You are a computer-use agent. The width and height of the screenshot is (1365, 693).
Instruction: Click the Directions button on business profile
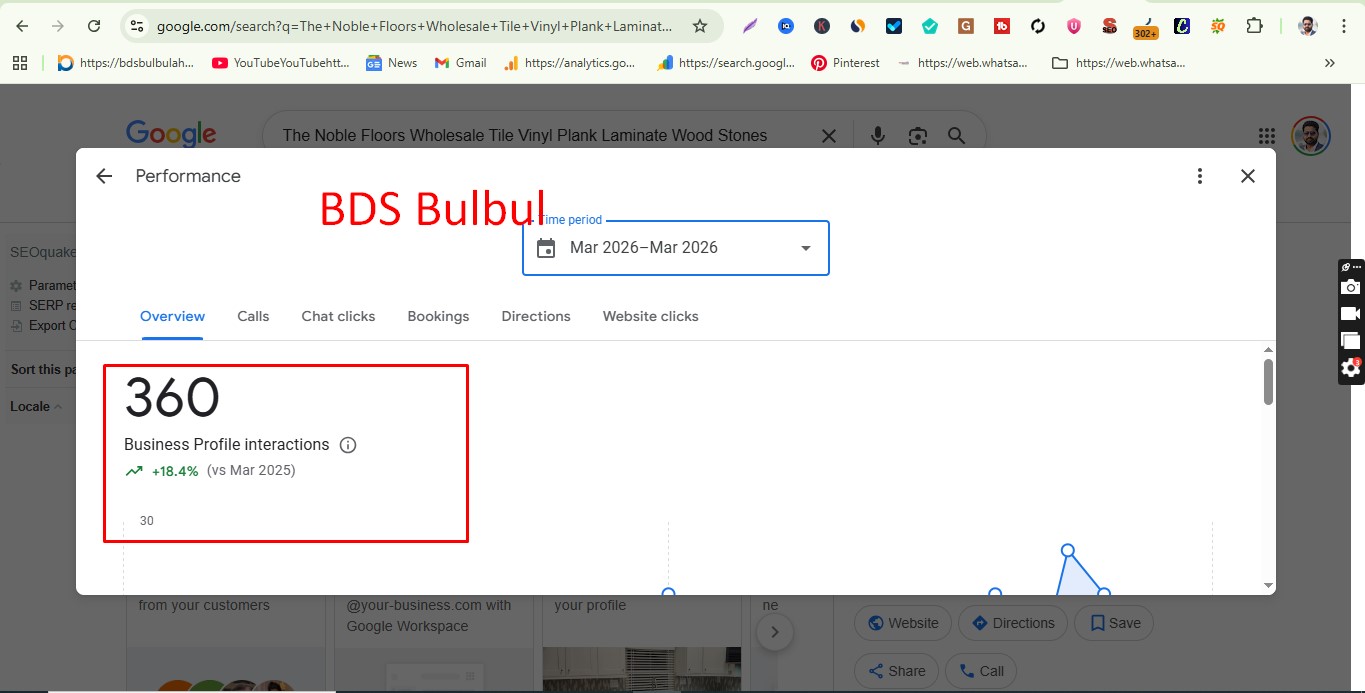1012,622
